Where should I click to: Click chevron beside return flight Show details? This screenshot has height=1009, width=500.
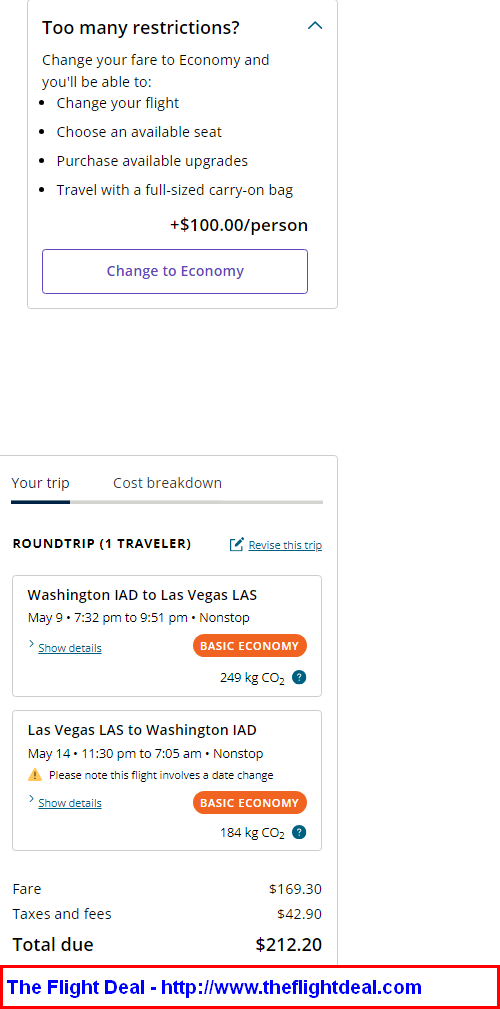pyautogui.click(x=32, y=799)
